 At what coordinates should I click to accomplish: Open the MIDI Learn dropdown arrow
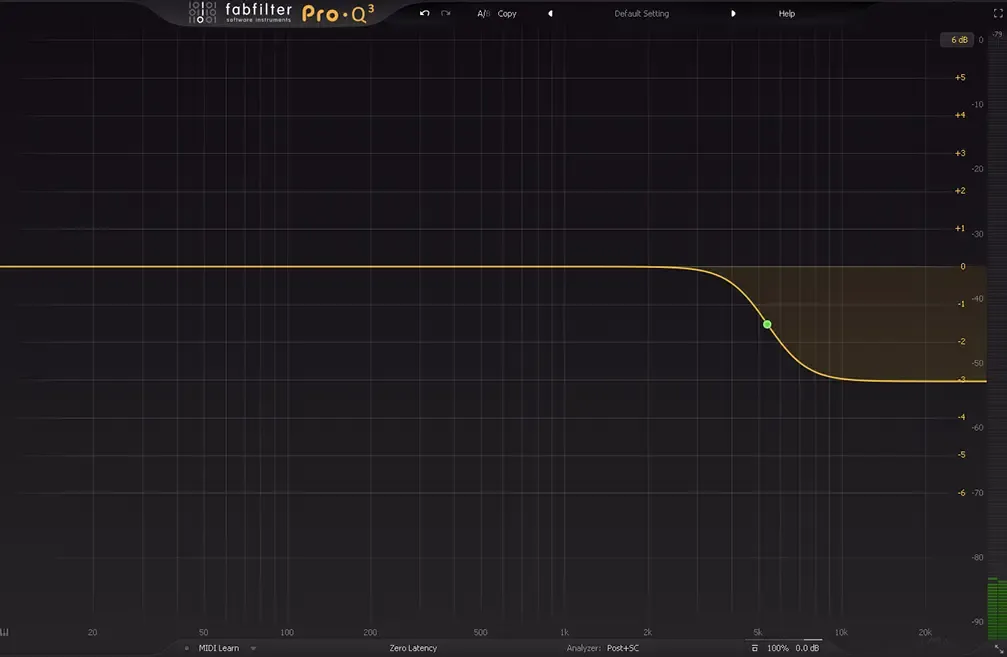(253, 649)
